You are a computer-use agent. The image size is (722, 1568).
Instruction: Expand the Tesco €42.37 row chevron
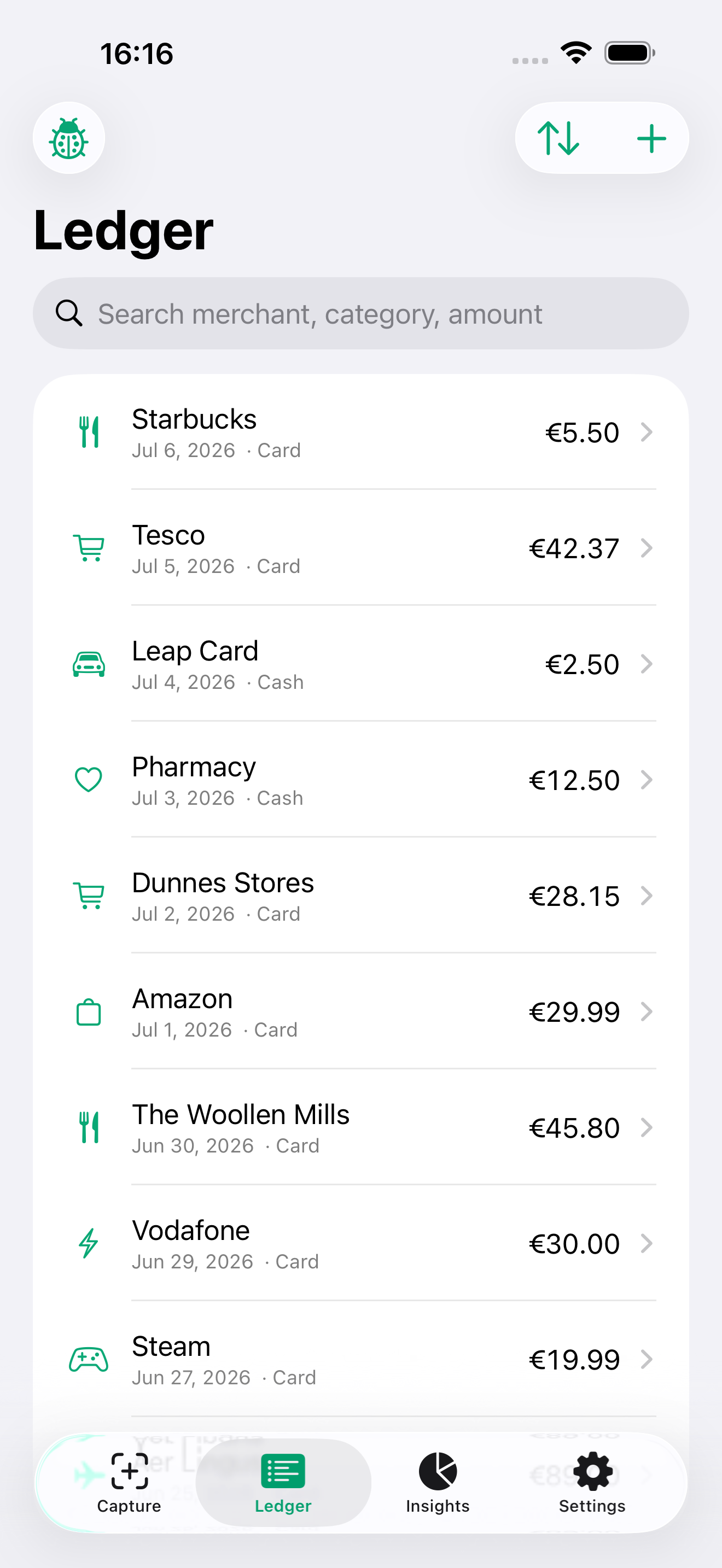(x=647, y=548)
